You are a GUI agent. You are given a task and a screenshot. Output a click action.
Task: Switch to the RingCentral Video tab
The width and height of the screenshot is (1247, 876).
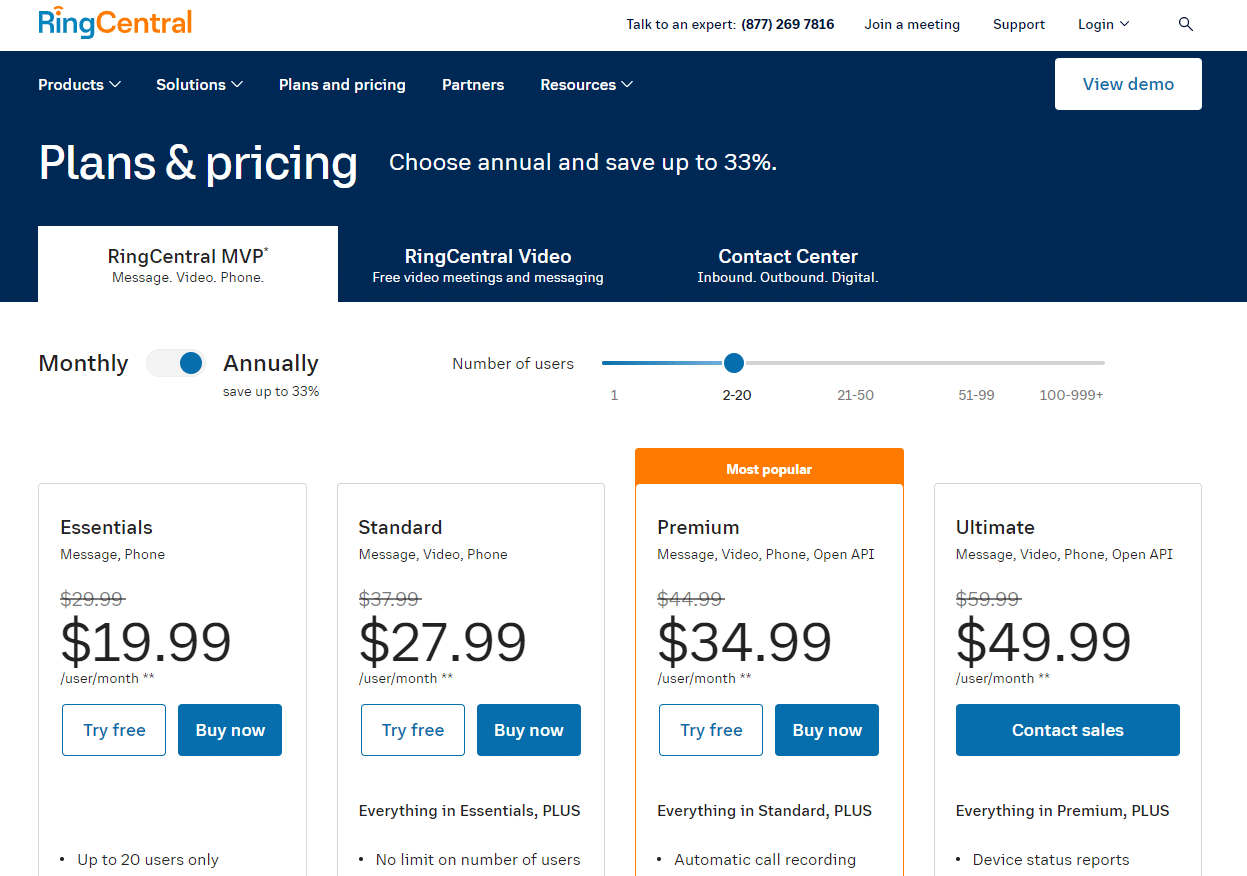click(488, 265)
